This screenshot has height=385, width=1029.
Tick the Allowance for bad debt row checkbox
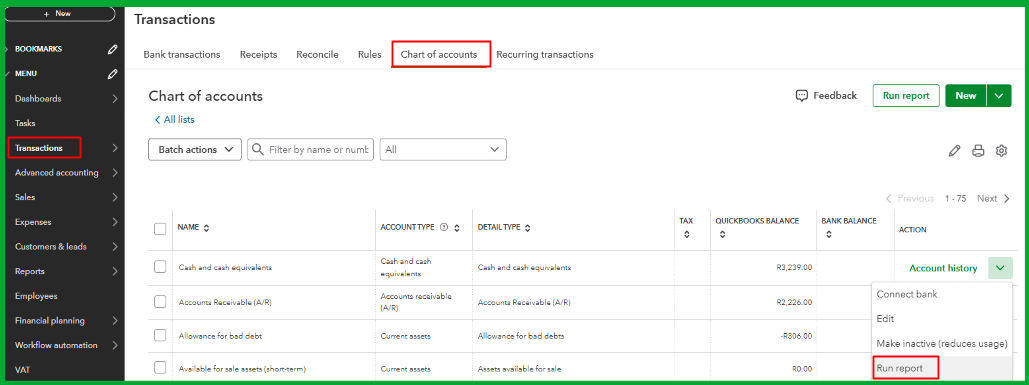[159, 335]
